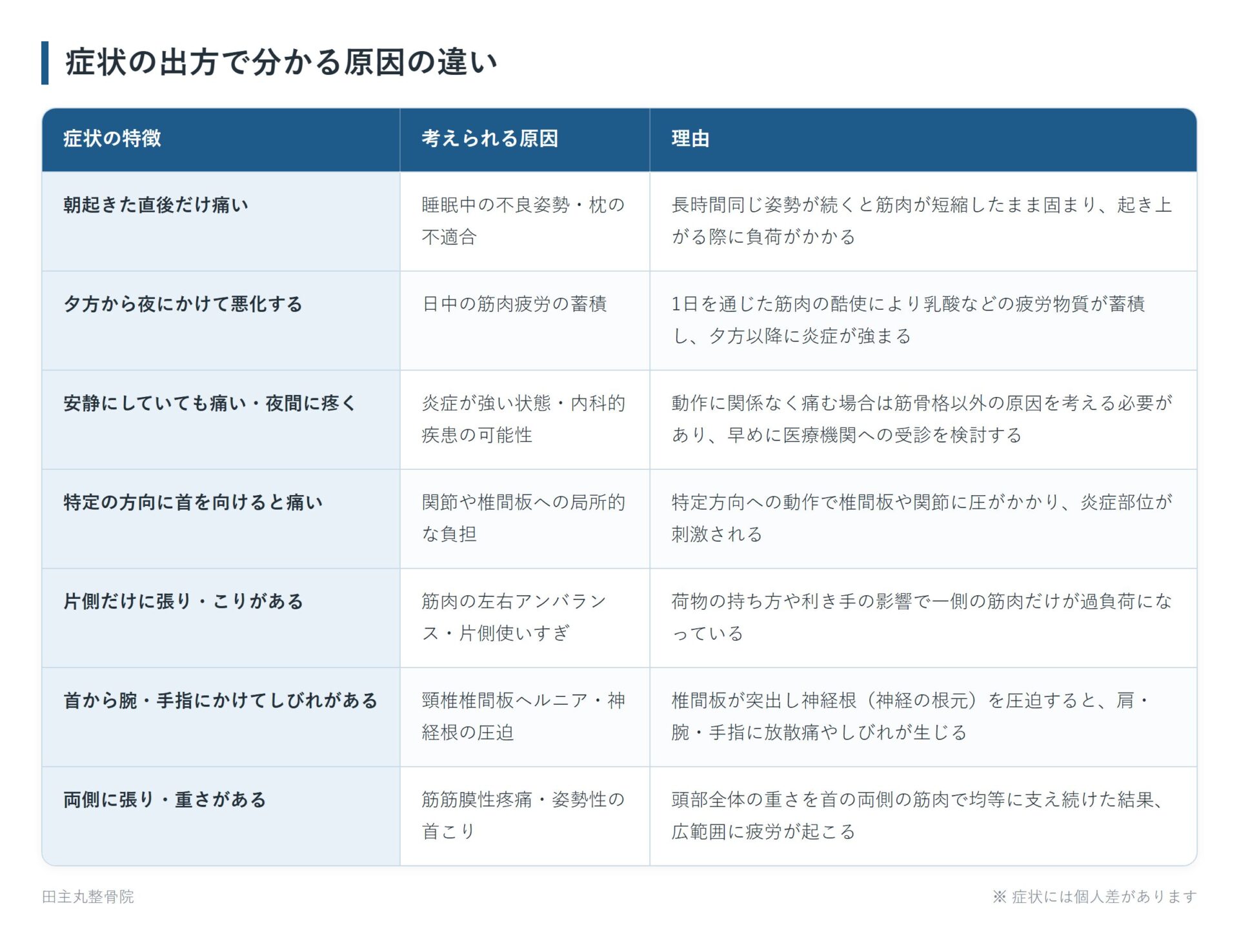Image resolution: width=1239 pixels, height=952 pixels.
Task: Select the cell 夕方から夜にかけて悪化する
Action: (x=221, y=321)
